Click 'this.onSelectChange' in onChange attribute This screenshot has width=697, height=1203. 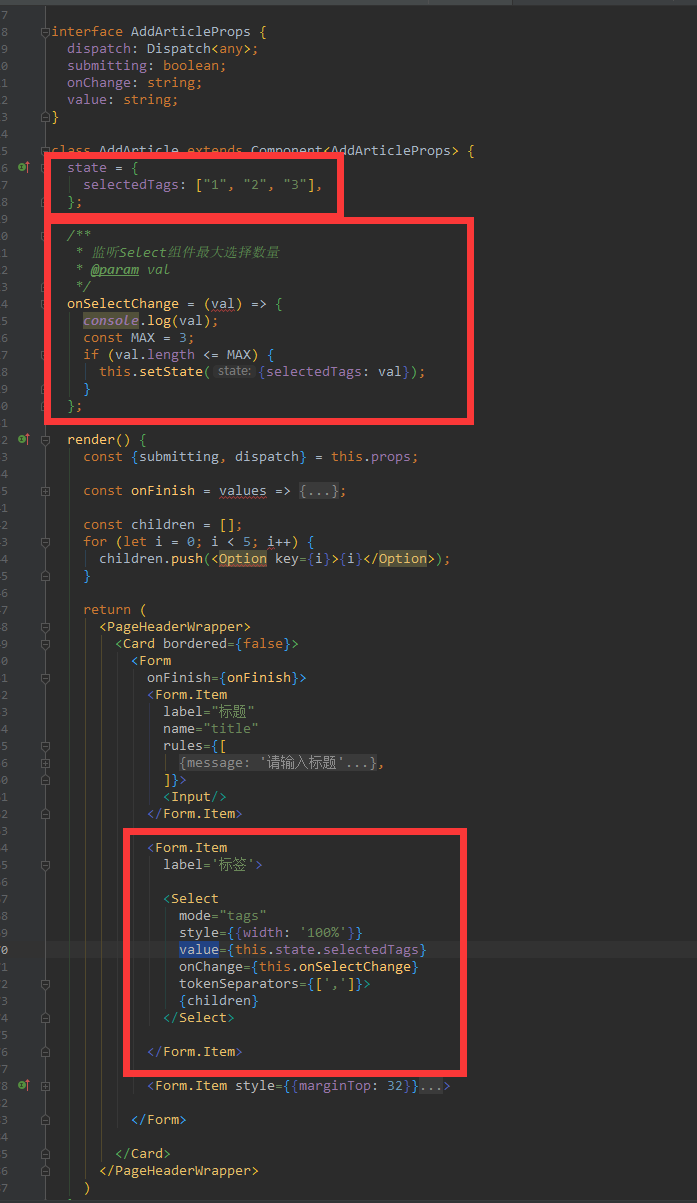(335, 966)
